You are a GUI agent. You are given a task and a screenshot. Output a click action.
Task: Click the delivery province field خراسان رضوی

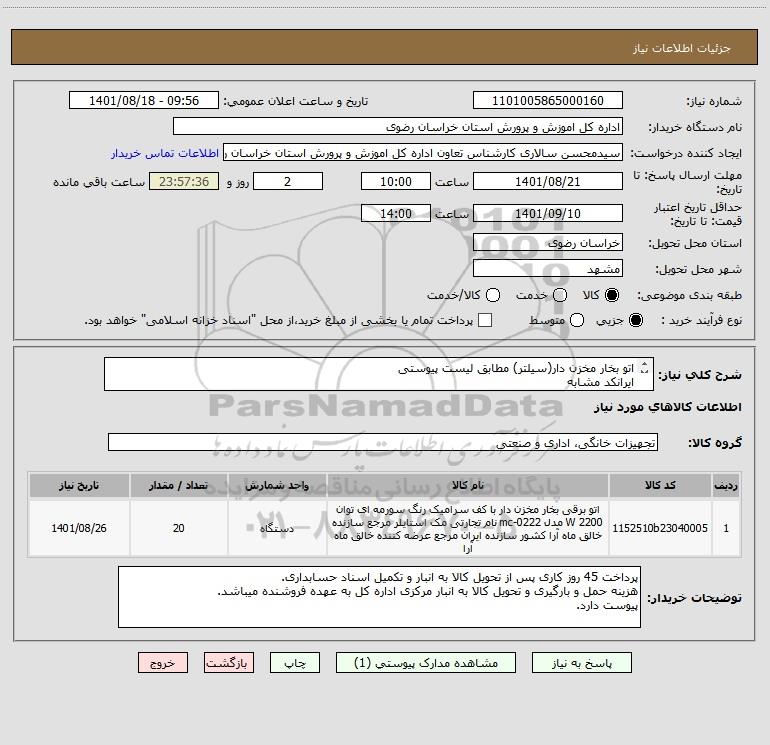548,243
